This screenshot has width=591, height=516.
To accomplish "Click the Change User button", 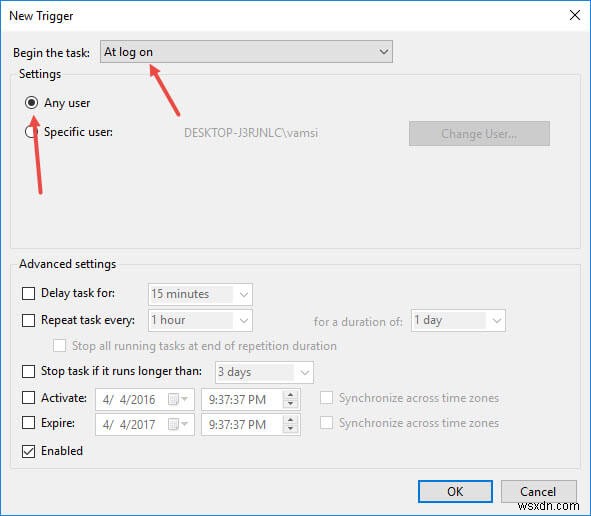I will [x=479, y=133].
